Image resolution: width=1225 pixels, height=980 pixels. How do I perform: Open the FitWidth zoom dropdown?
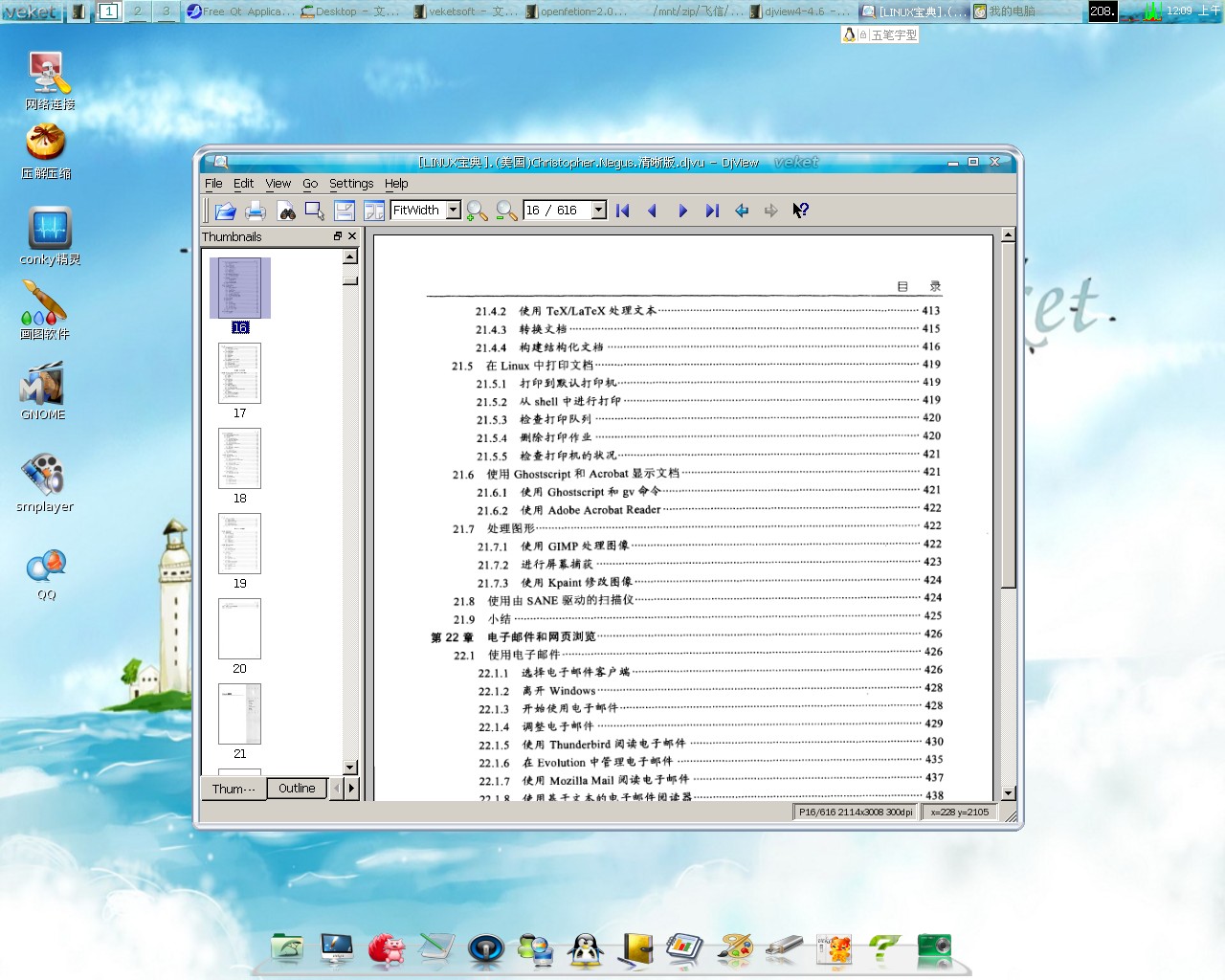[x=454, y=210]
